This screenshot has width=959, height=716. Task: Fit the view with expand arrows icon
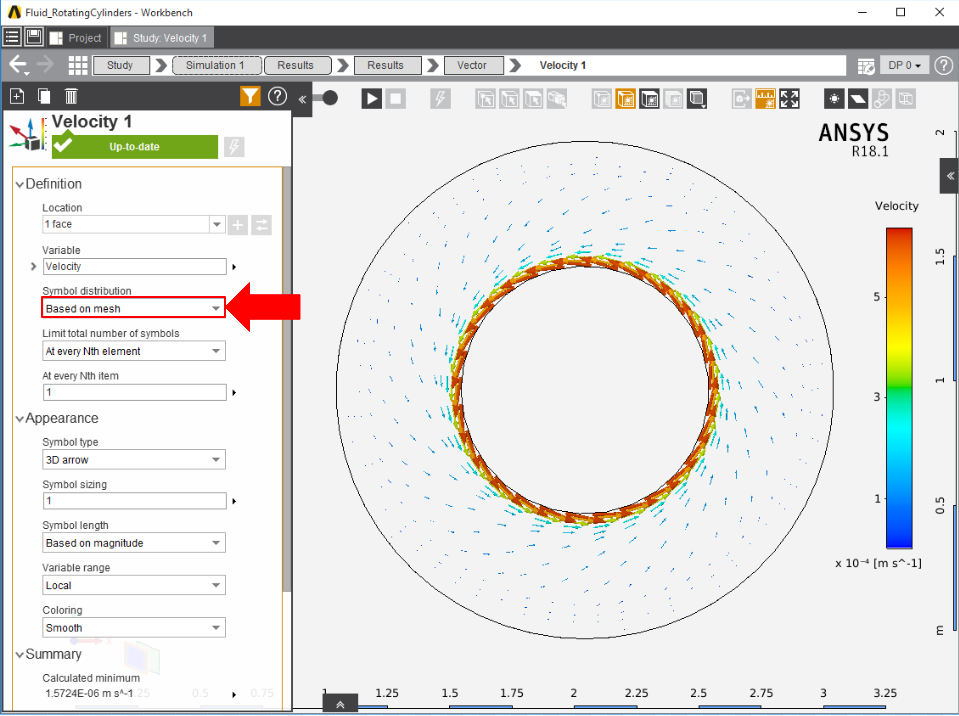click(789, 98)
